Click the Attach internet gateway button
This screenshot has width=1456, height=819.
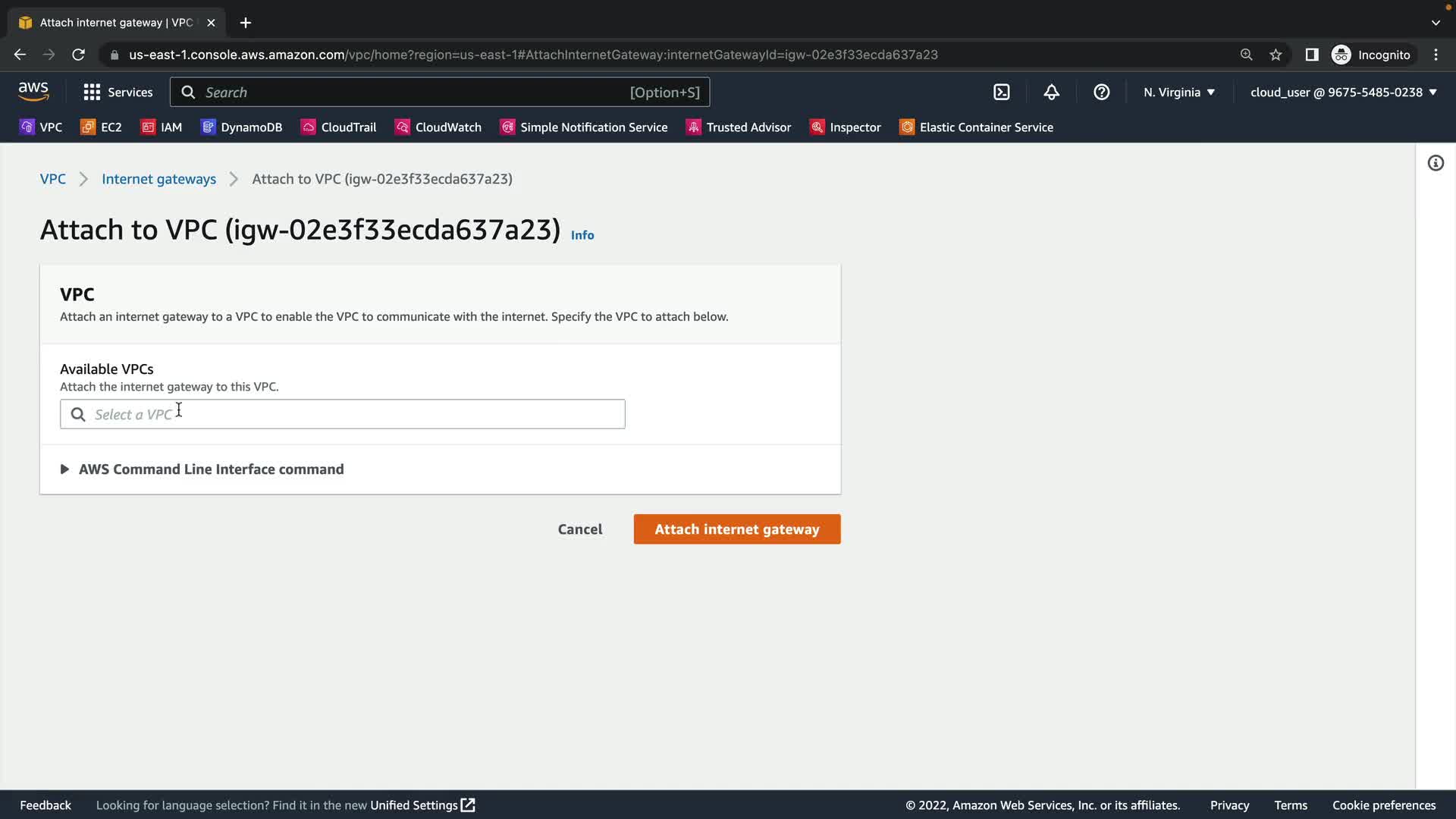(736, 529)
